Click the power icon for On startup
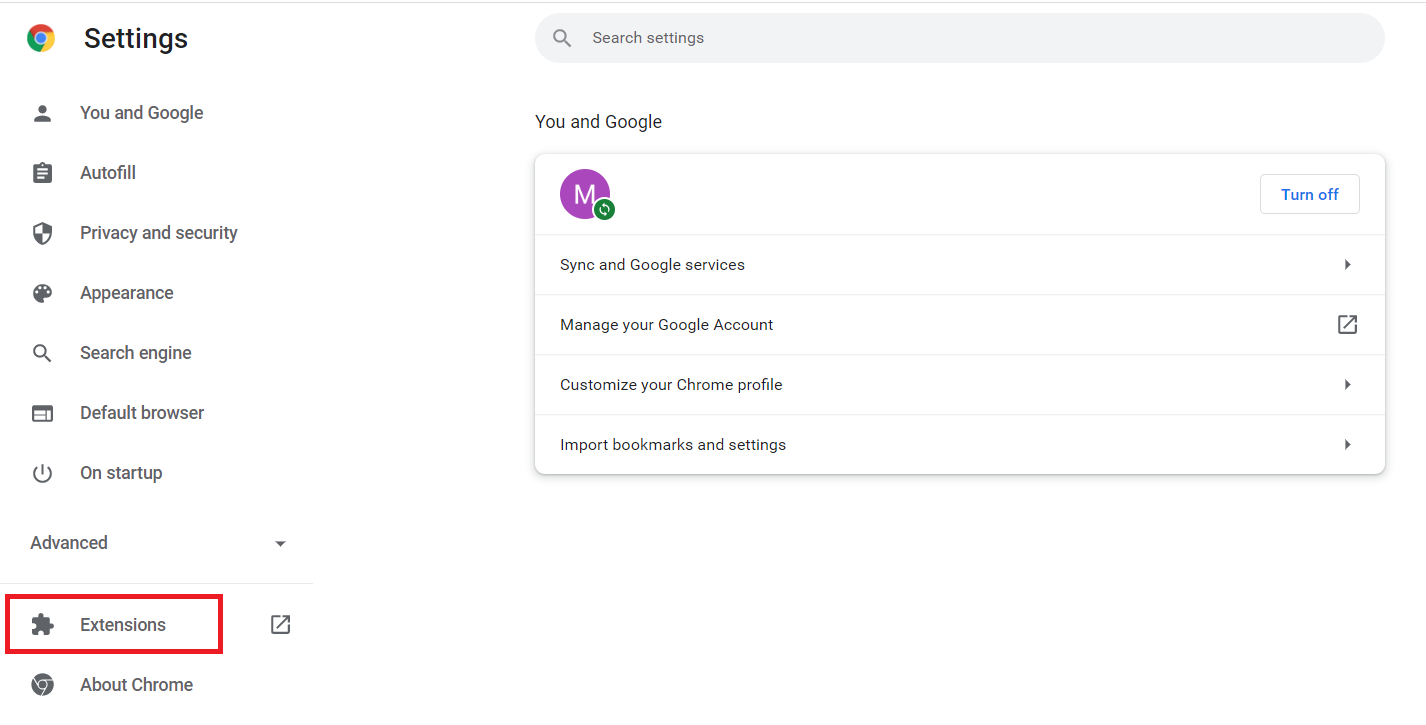This screenshot has width=1426, height=725. [x=42, y=473]
